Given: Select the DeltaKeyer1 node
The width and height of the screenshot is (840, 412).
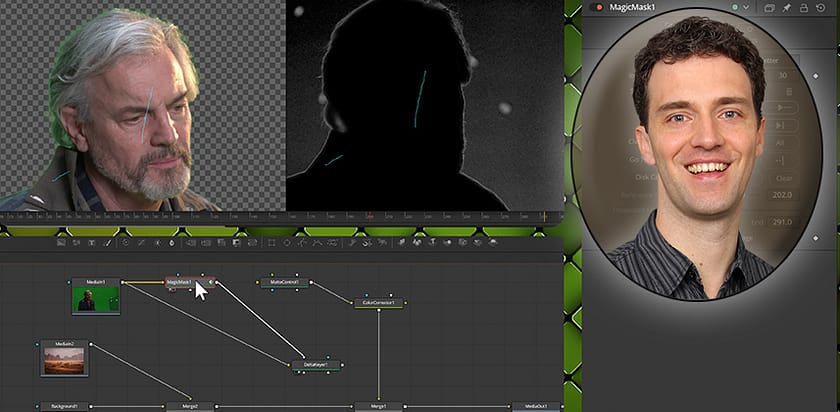Looking at the screenshot, I should coord(316,365).
